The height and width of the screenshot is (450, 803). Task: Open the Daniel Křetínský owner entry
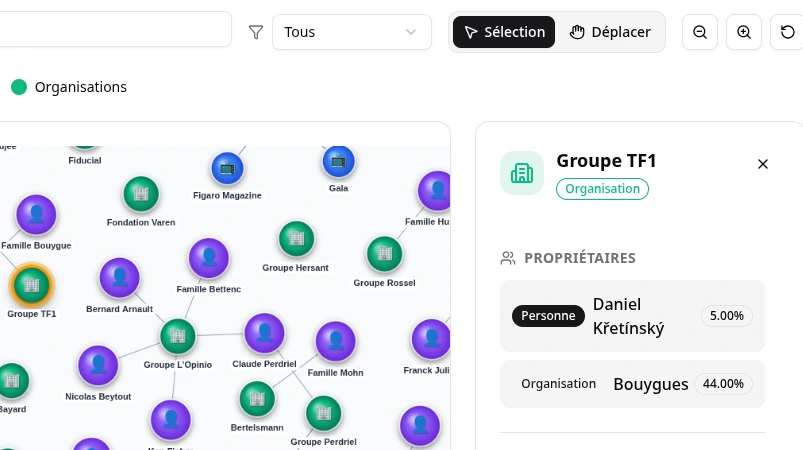point(632,316)
